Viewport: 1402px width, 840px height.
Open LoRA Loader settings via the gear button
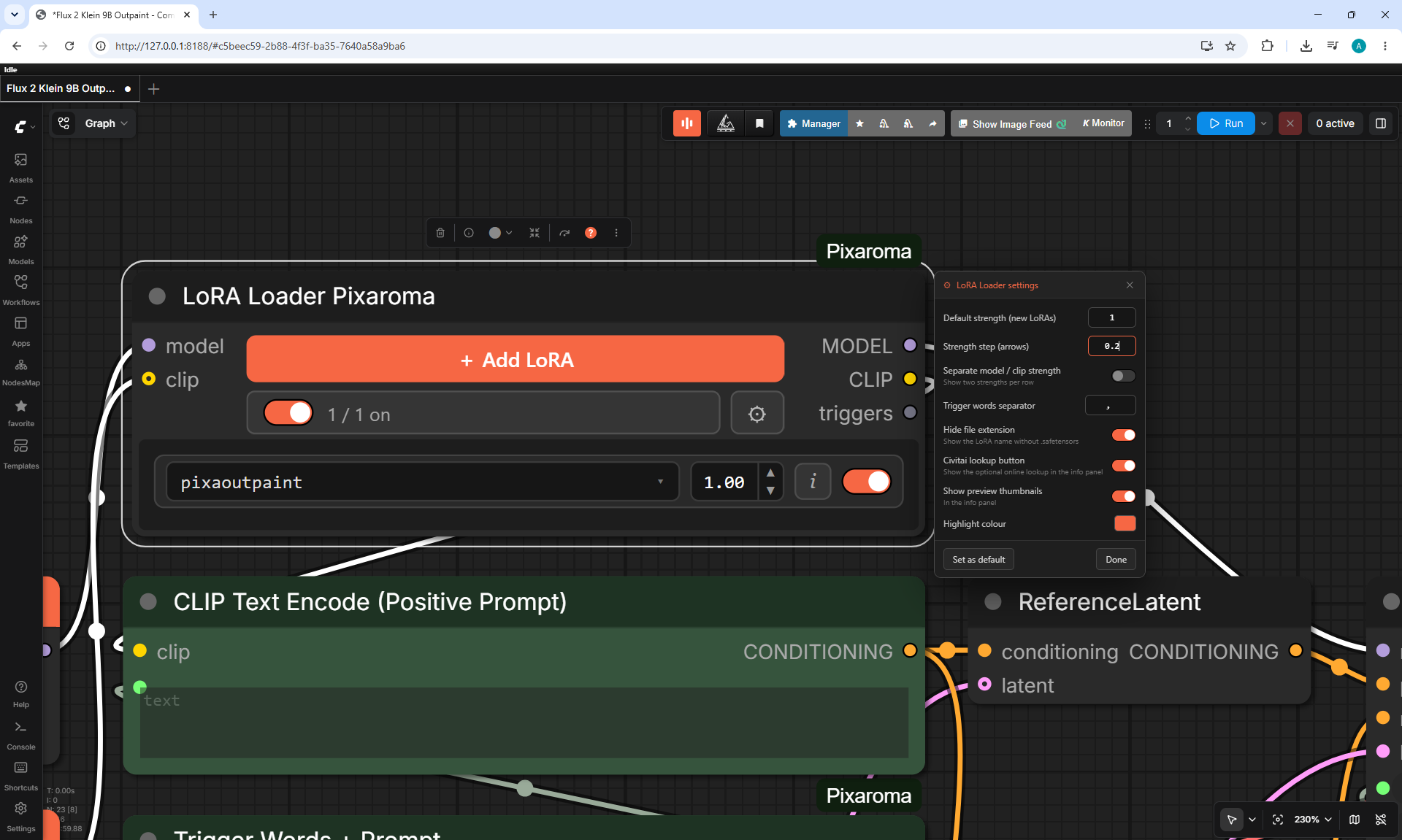757,414
